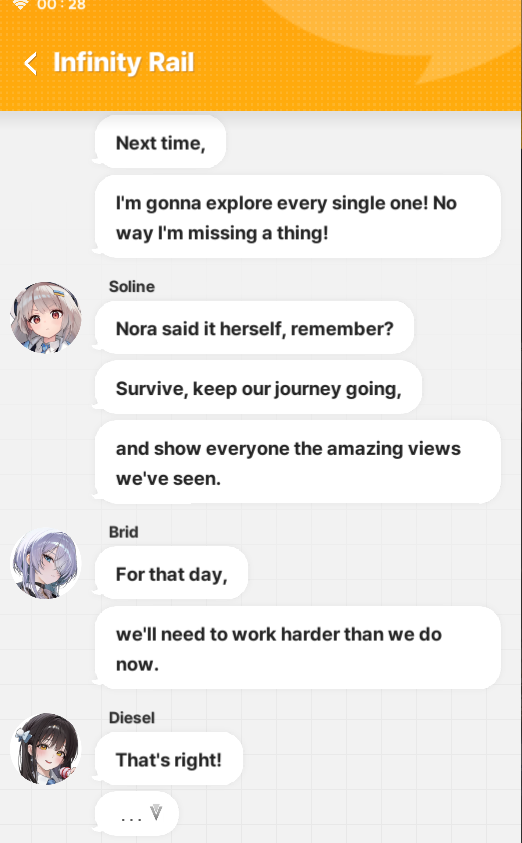Select the 'explore every single one' message
The image size is (522, 843).
coord(298,217)
